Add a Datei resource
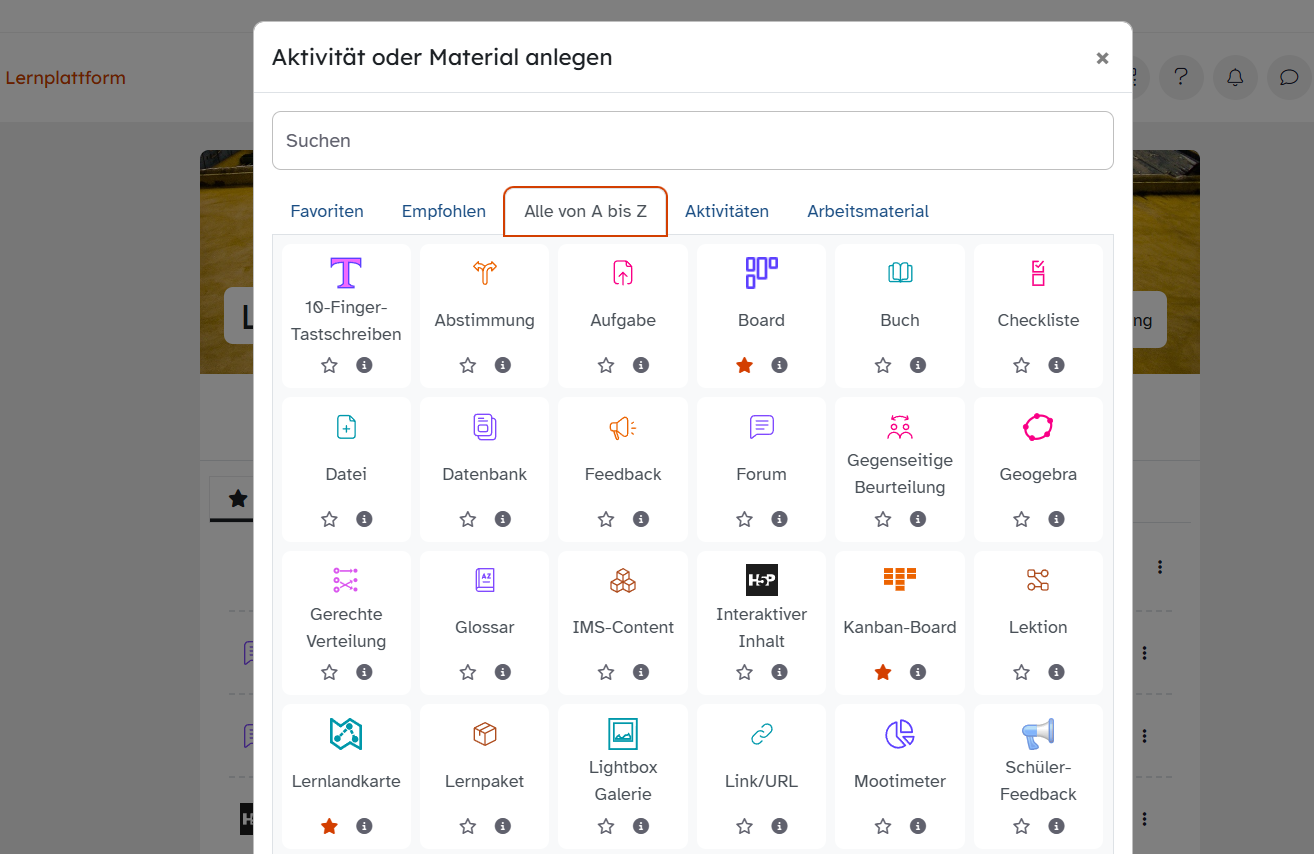Viewport: 1314px width, 854px height. [346, 450]
